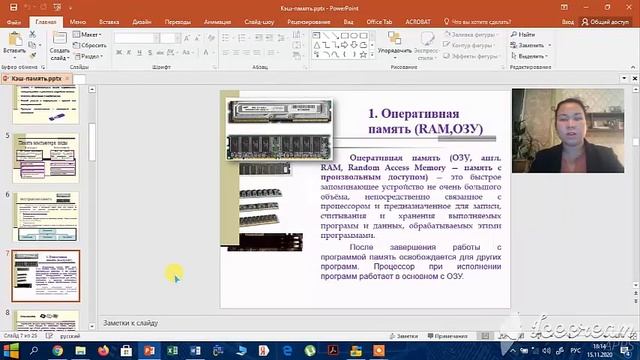
Task: Switch to the Анимация ribbon tab
Action: [x=217, y=22]
